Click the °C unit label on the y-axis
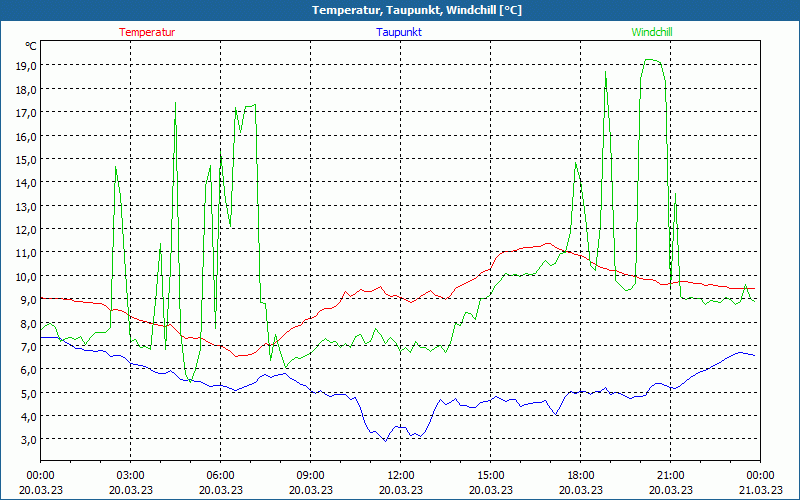The width and height of the screenshot is (800, 500). [x=31, y=46]
